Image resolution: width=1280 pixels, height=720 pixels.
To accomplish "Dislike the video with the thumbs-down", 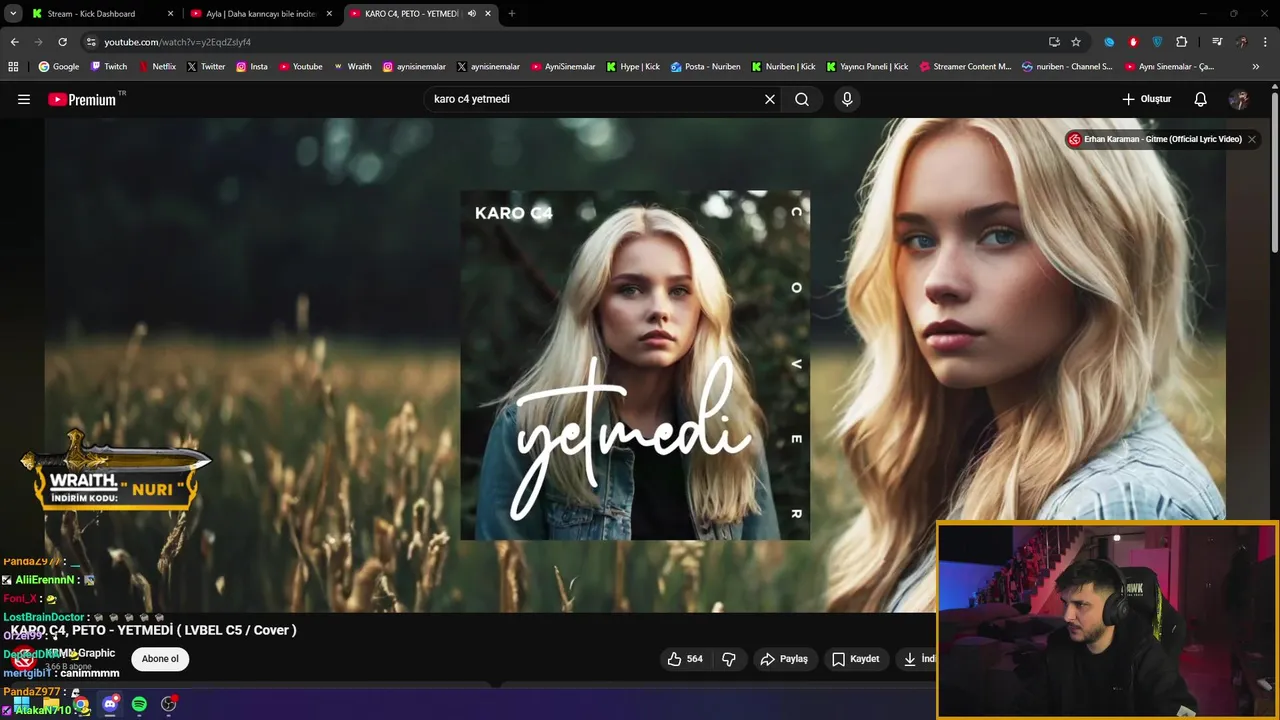I will point(729,659).
